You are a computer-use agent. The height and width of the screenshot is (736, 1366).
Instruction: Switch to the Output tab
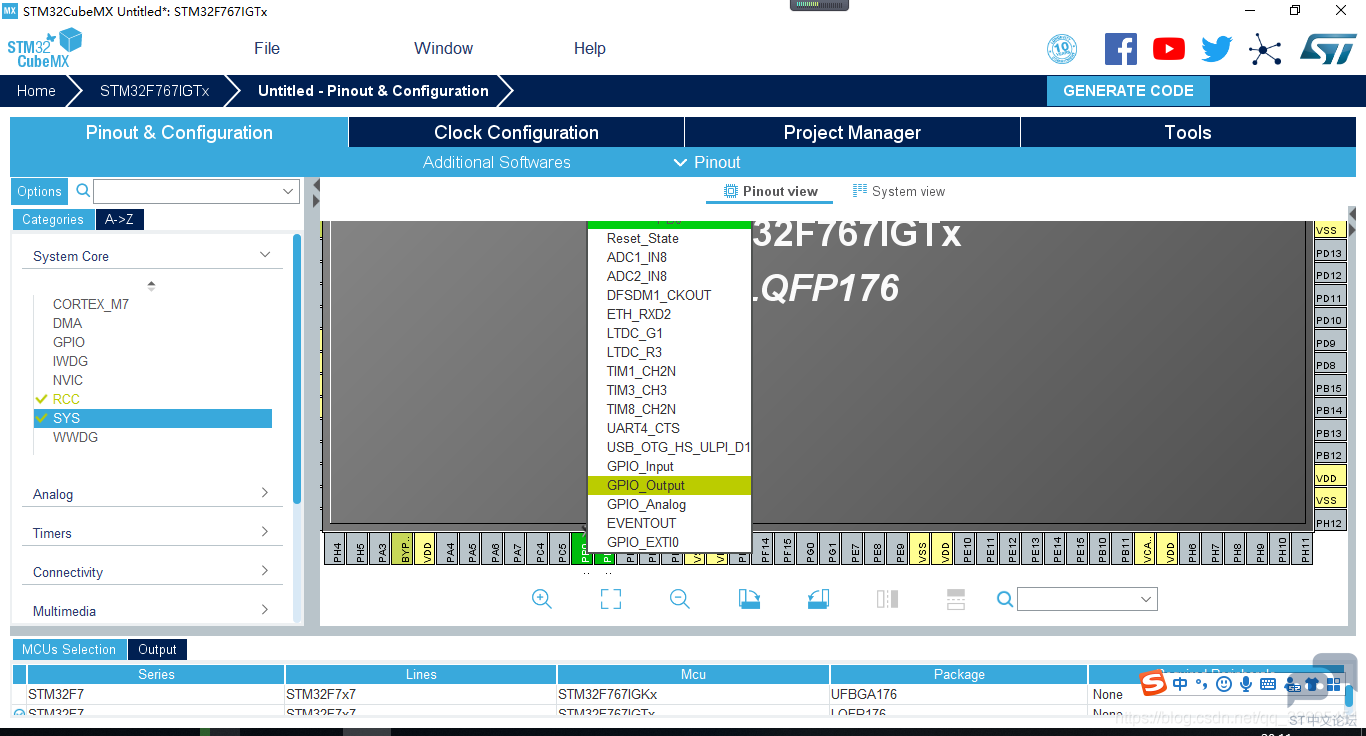157,649
